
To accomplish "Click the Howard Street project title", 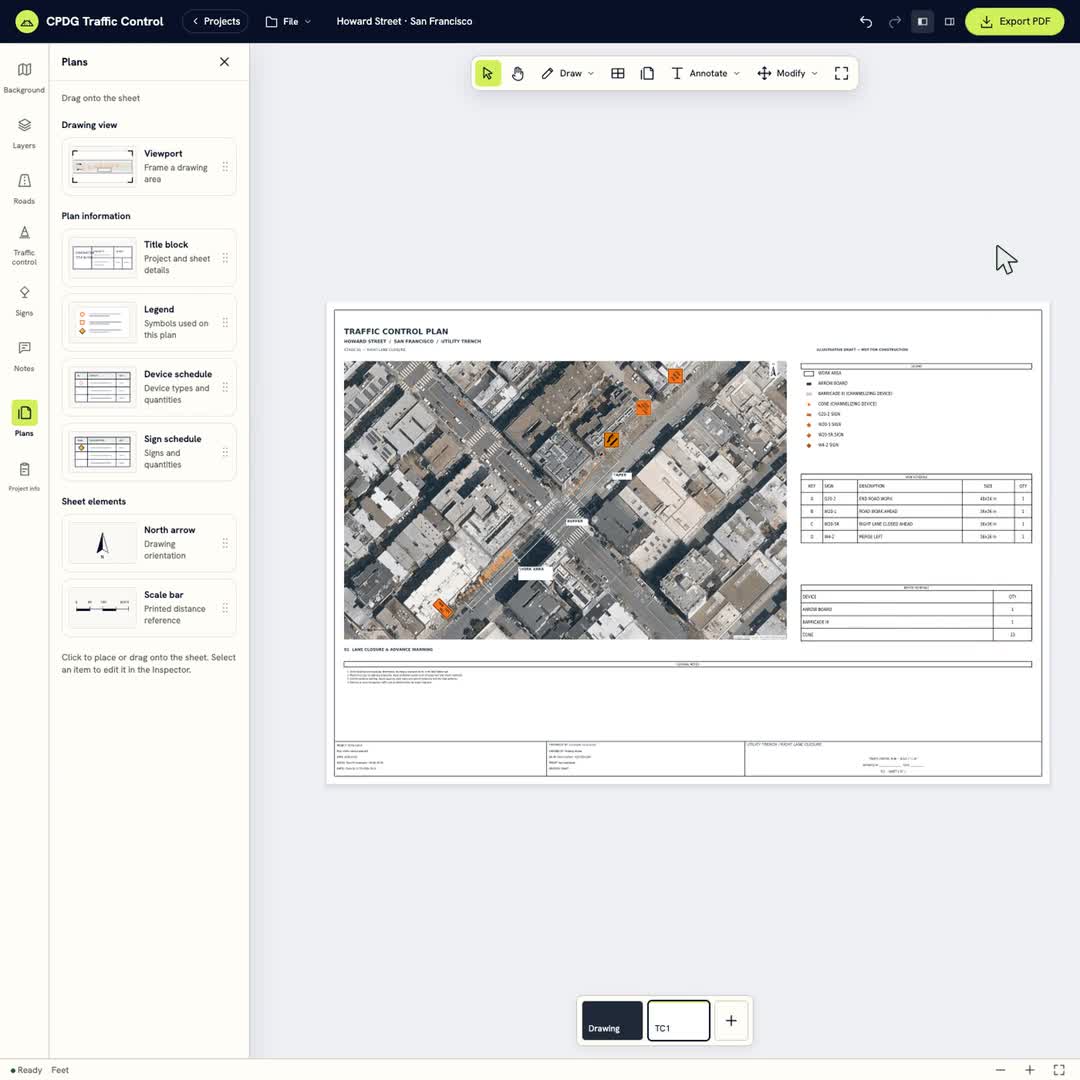I will 404,22.
